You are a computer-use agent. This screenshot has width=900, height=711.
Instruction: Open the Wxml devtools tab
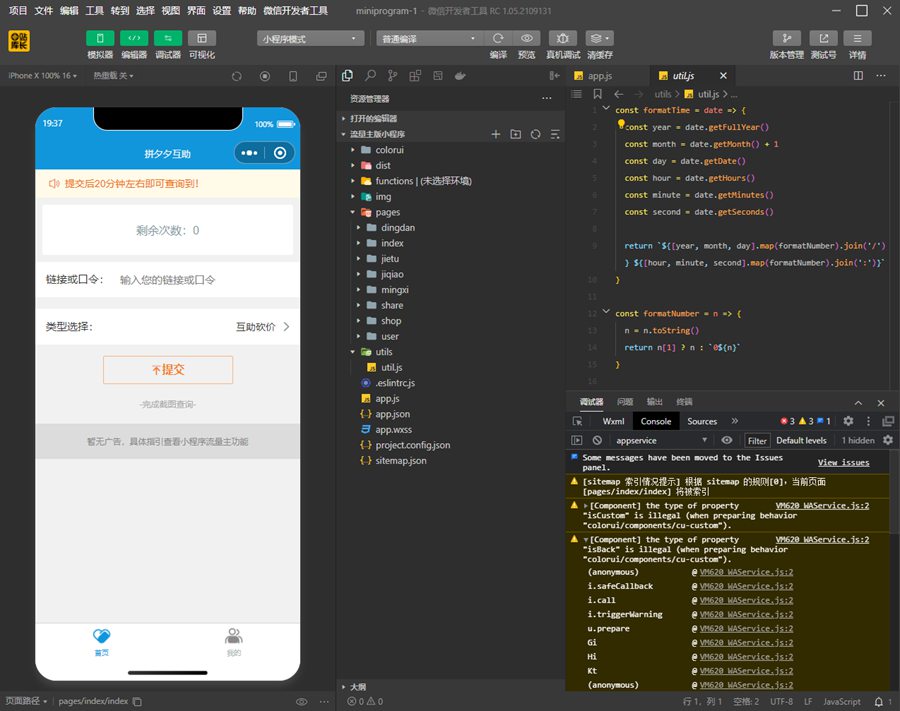coord(613,421)
